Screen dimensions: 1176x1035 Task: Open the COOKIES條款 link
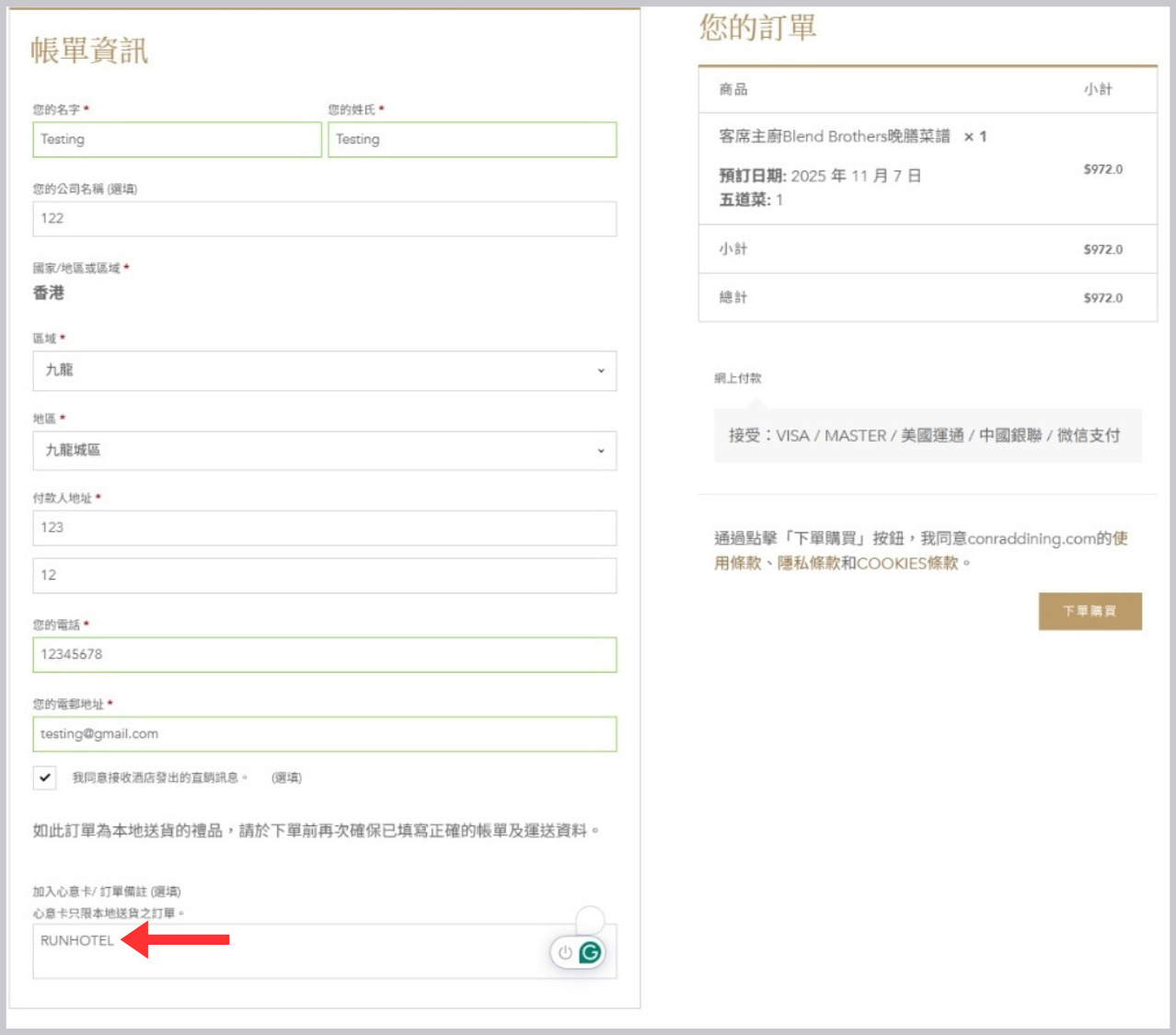point(907,563)
